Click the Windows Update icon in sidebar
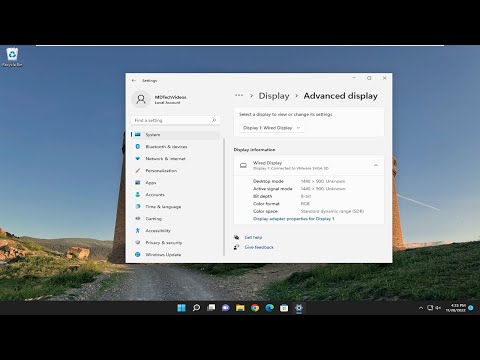Screen dimensions: 480x360 [138, 255]
